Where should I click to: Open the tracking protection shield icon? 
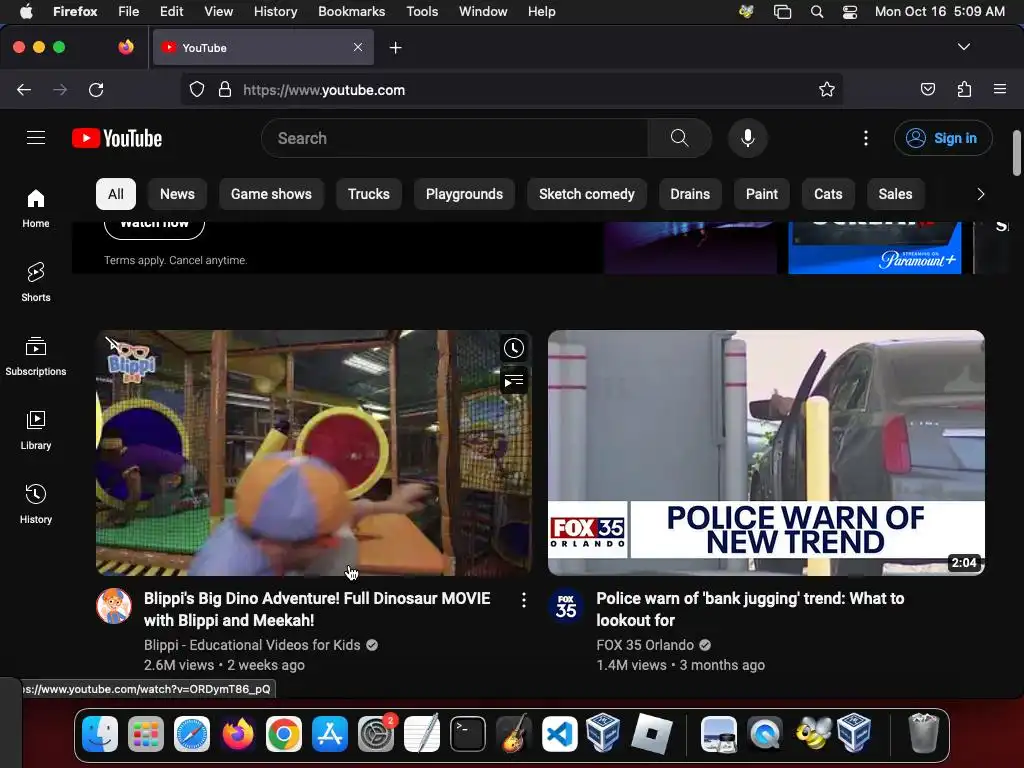[x=197, y=89]
